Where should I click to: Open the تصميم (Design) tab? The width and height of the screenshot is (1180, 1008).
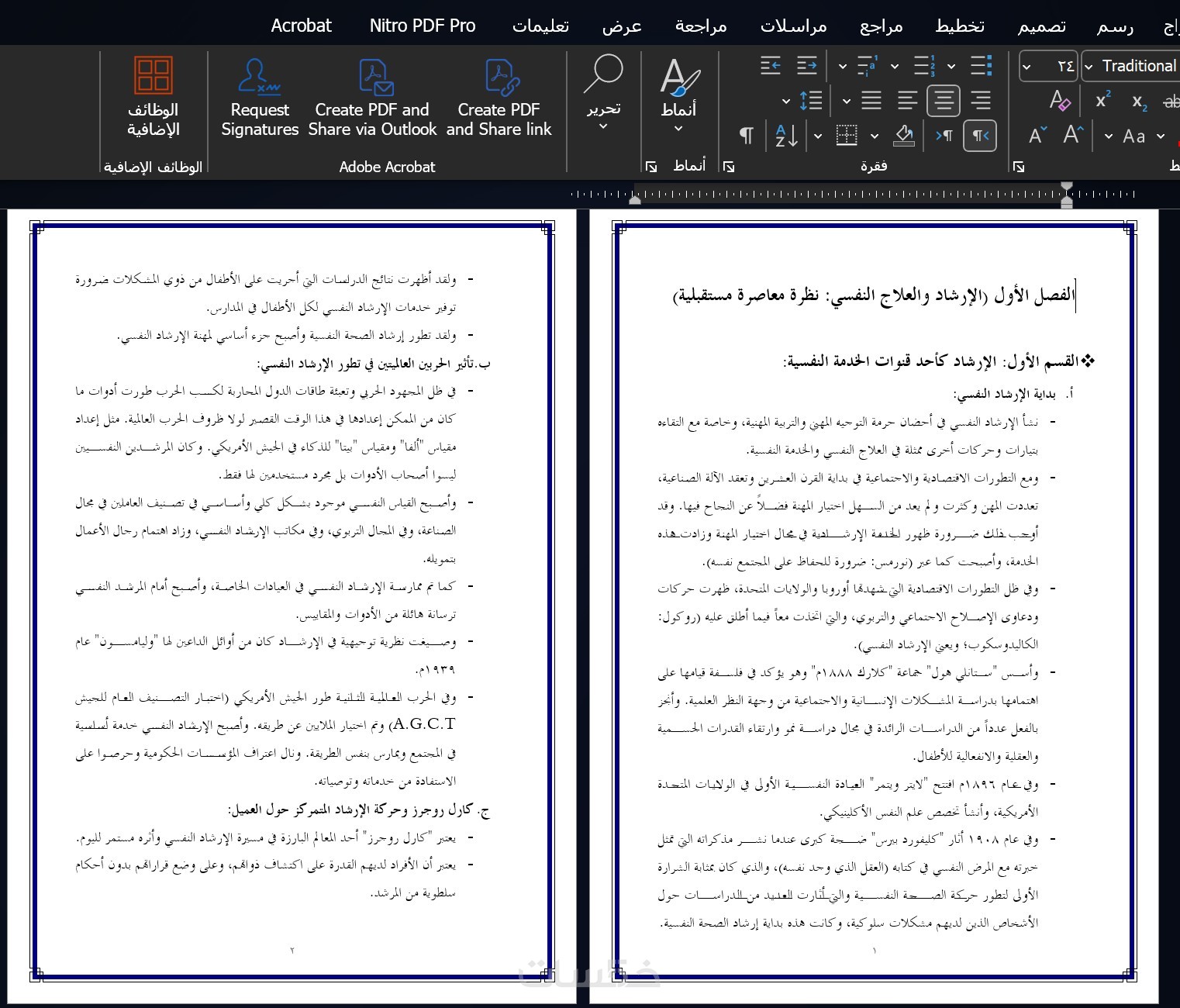tap(1042, 26)
